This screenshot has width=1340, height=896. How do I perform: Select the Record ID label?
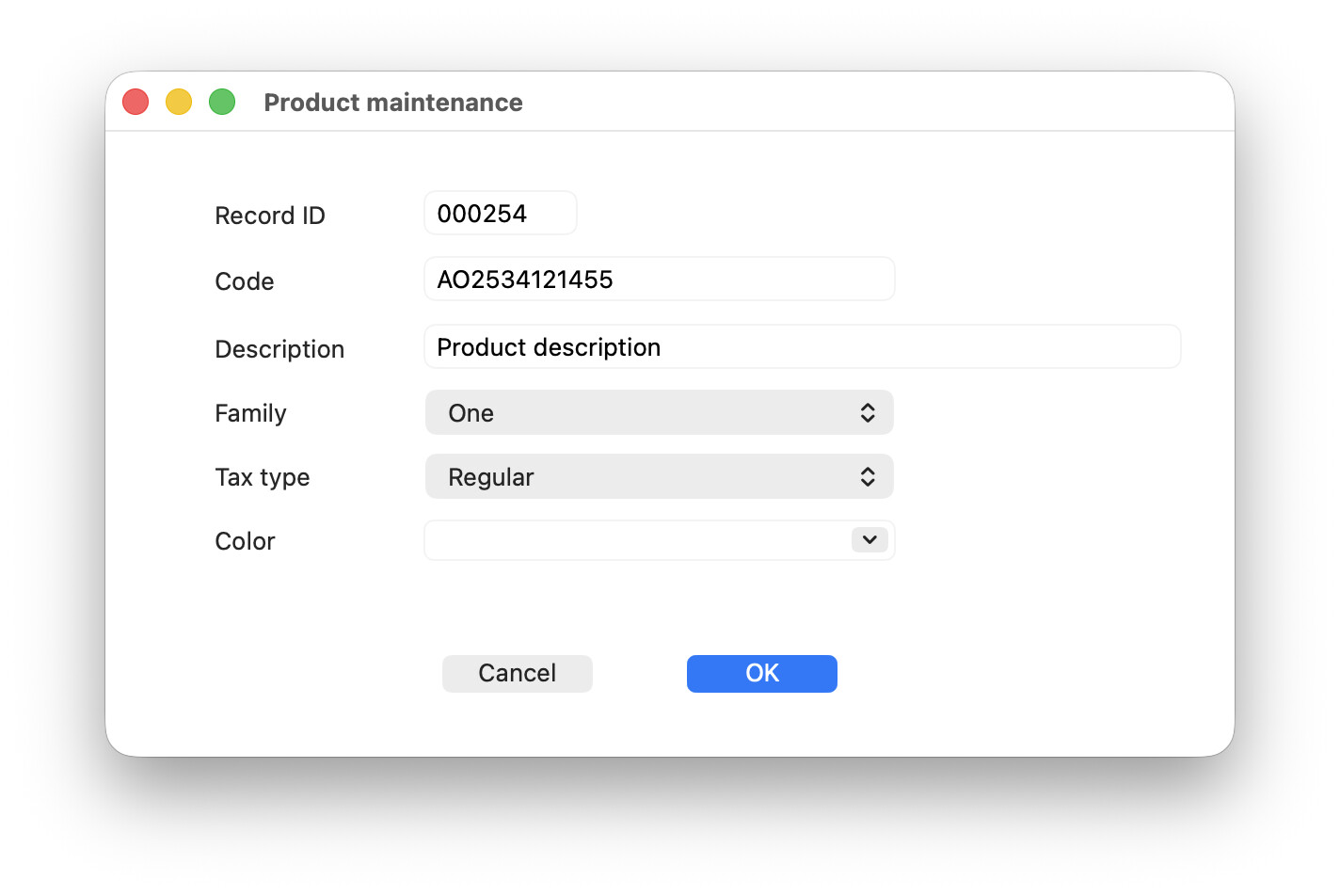pyautogui.click(x=270, y=216)
